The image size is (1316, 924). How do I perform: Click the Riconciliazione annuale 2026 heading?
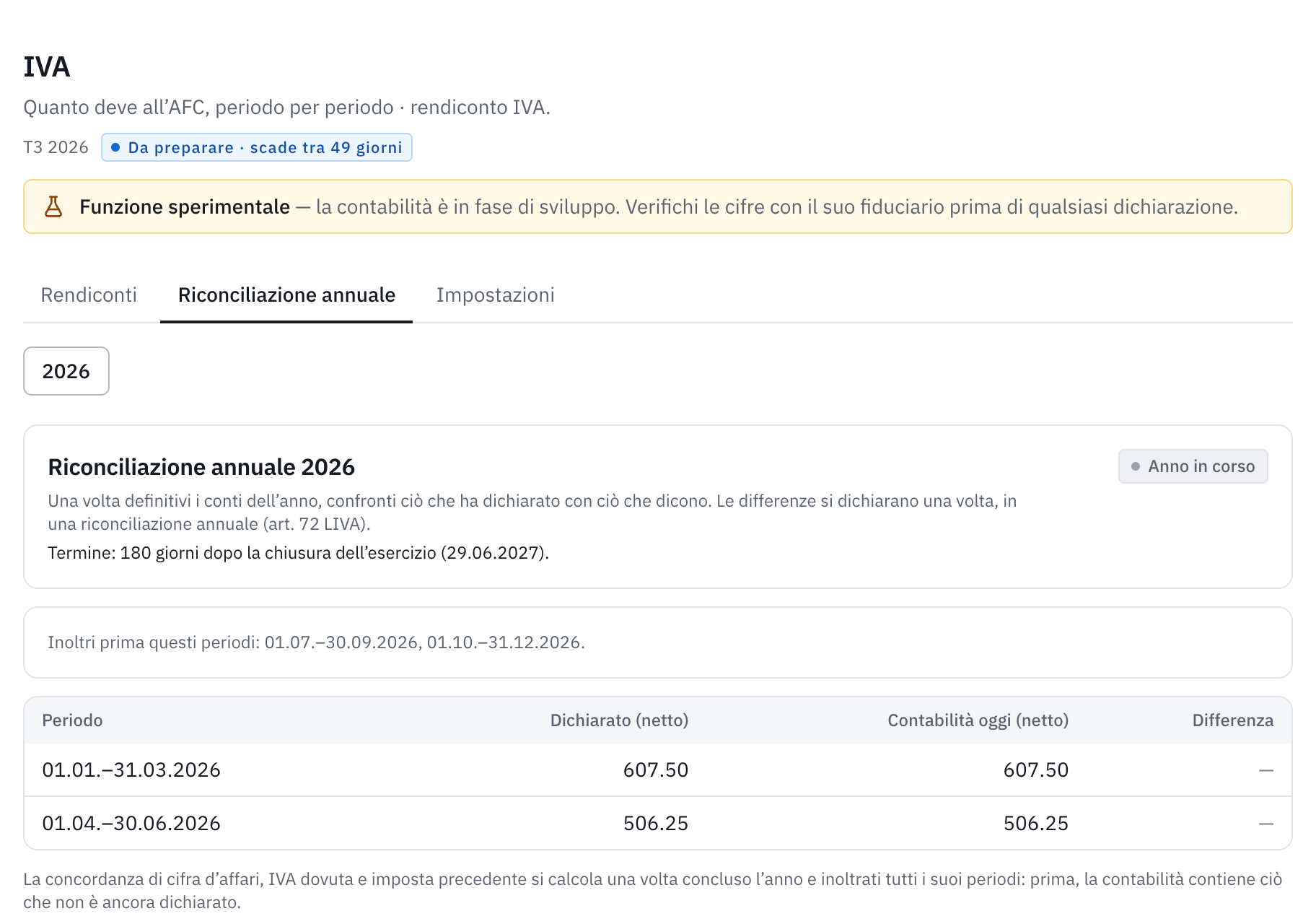point(201,467)
